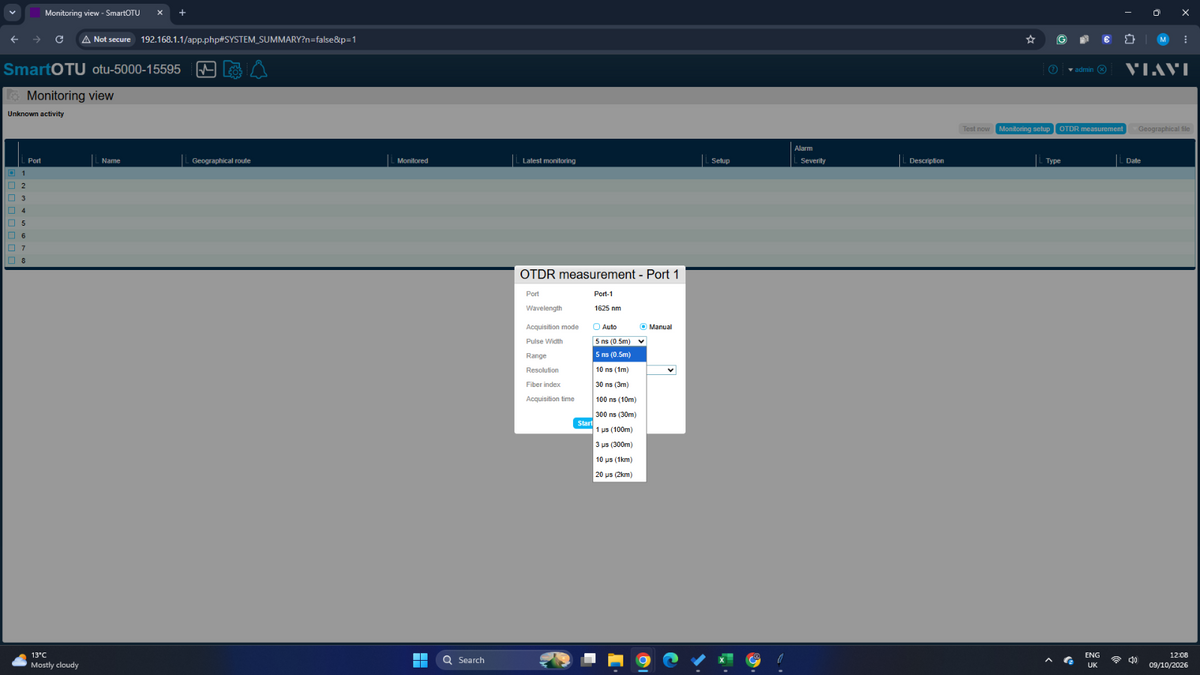
Task: Open the Chrome tab search chevron
Action: (x=13, y=13)
